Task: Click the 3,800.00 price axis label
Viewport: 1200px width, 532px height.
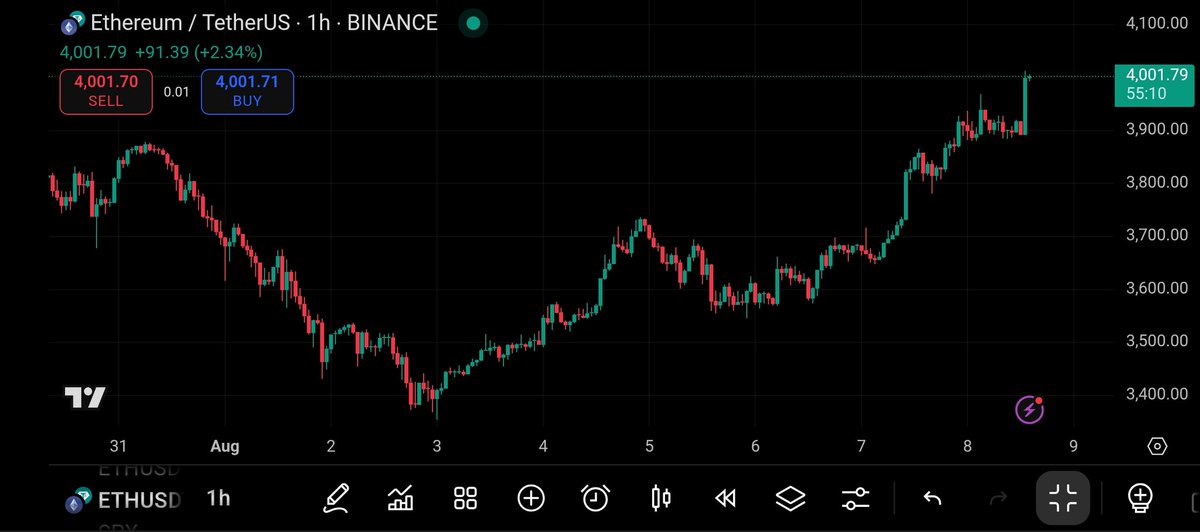Action: tap(1157, 182)
